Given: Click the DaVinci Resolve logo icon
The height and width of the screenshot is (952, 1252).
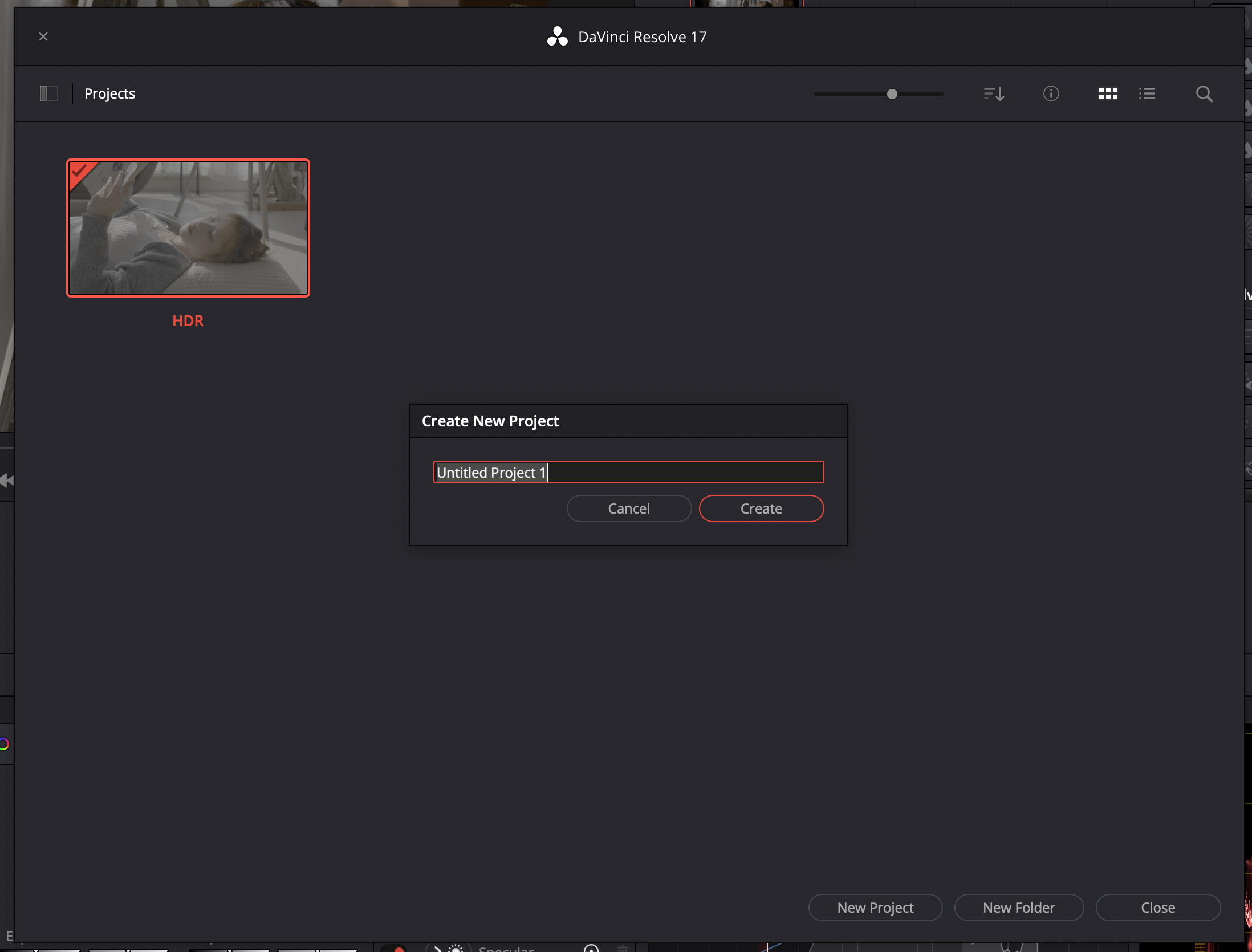Looking at the screenshot, I should pos(557,36).
